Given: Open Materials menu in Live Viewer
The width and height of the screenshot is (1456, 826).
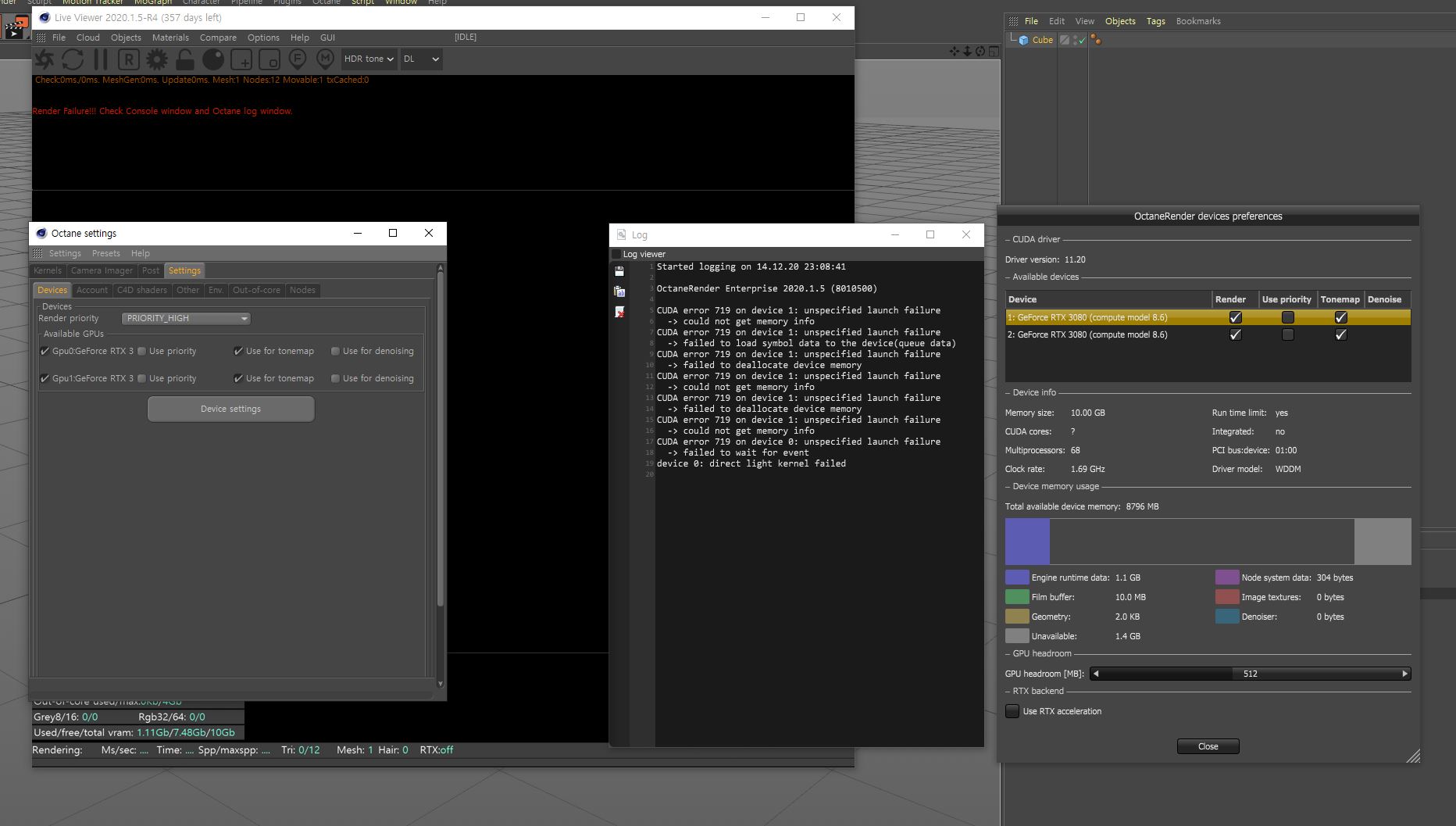Looking at the screenshot, I should [170, 38].
